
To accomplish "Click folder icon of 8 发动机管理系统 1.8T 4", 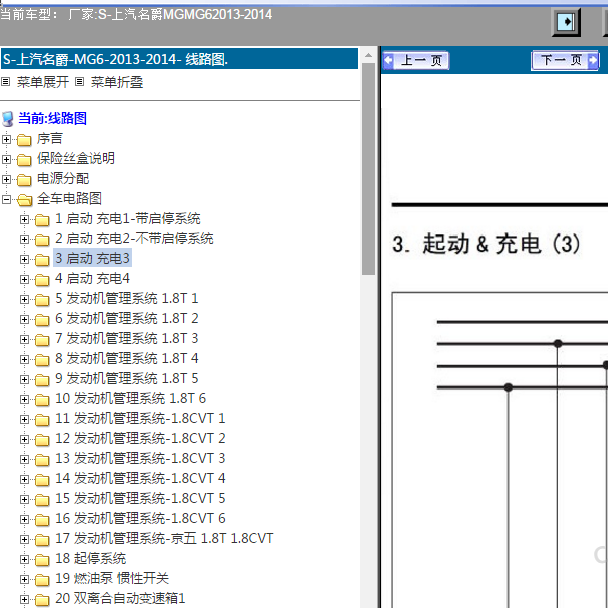I will click(42, 359).
